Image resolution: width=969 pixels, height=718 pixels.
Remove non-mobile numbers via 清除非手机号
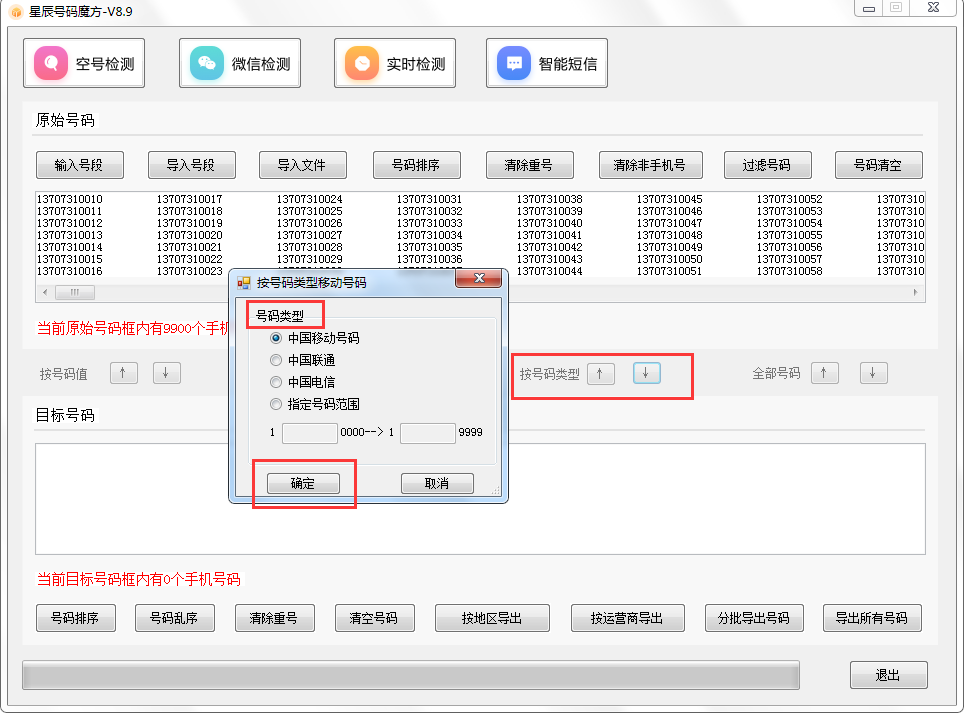tap(649, 164)
